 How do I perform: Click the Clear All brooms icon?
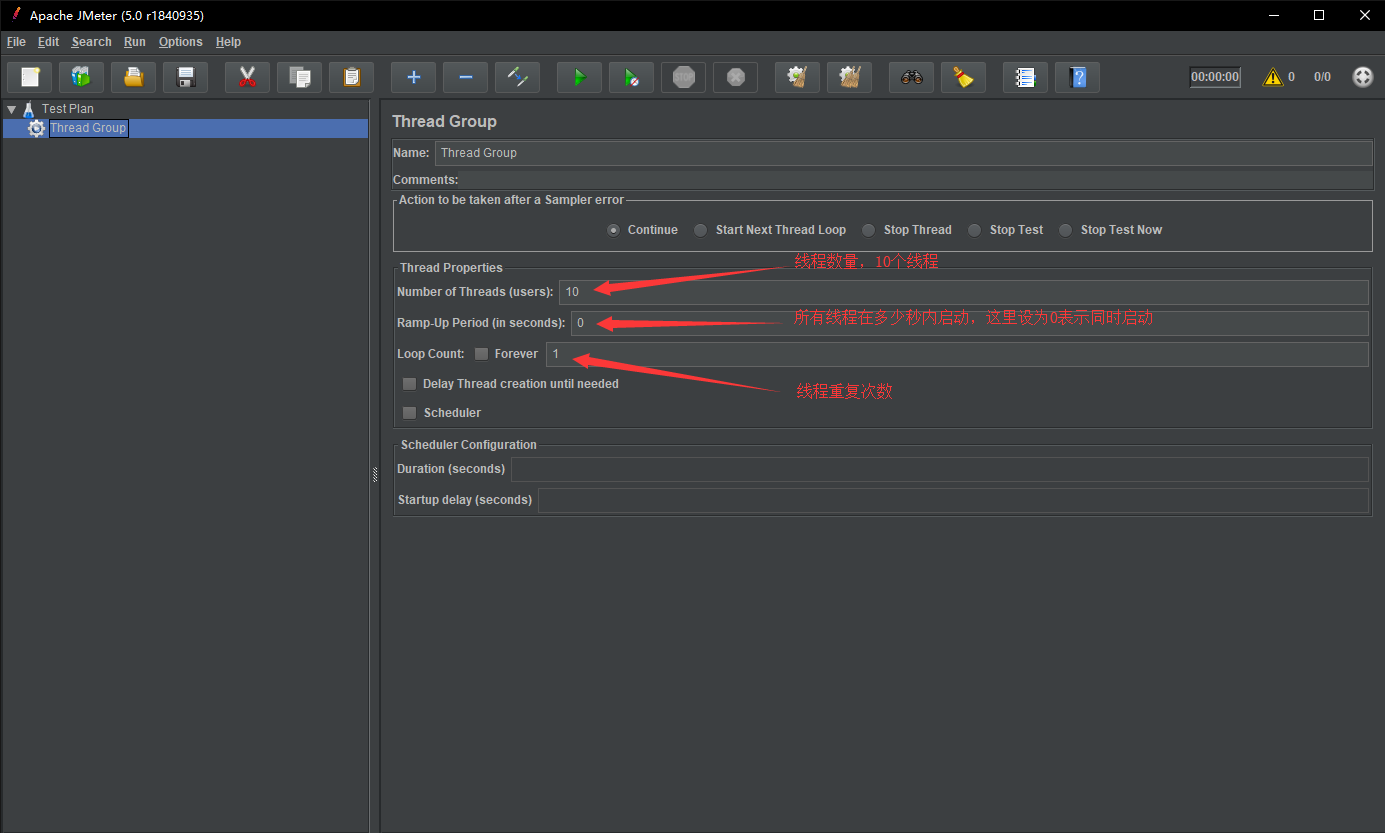pyautogui.click(x=850, y=77)
